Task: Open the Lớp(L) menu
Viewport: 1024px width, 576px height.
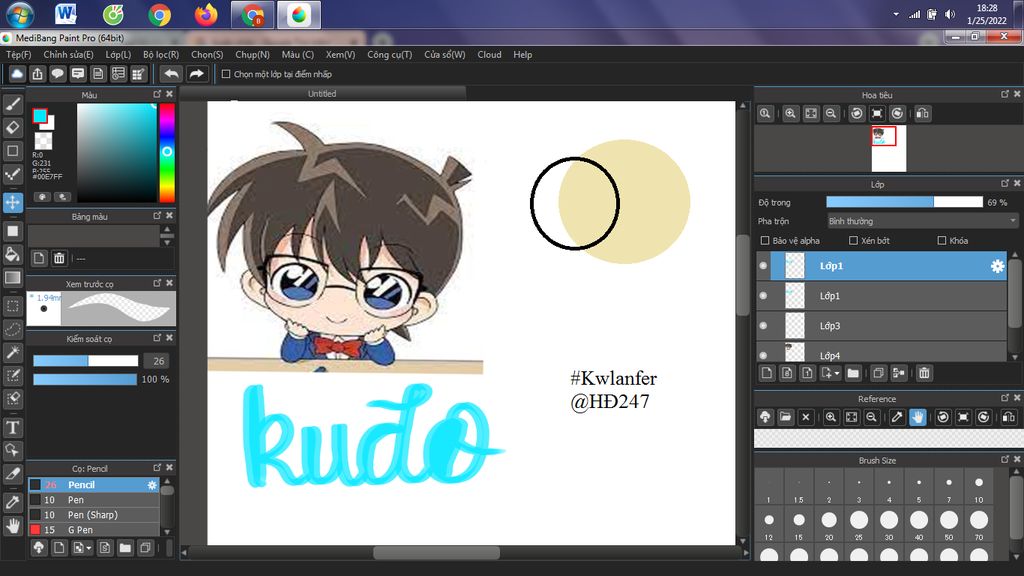Action: tap(118, 55)
